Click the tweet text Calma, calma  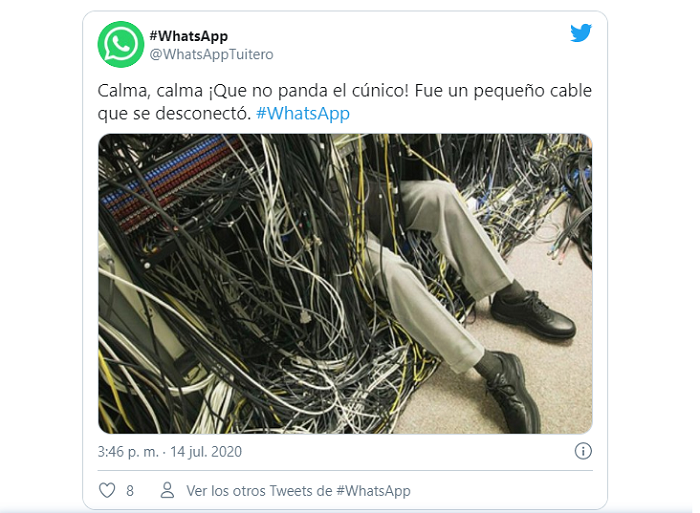[150, 91]
